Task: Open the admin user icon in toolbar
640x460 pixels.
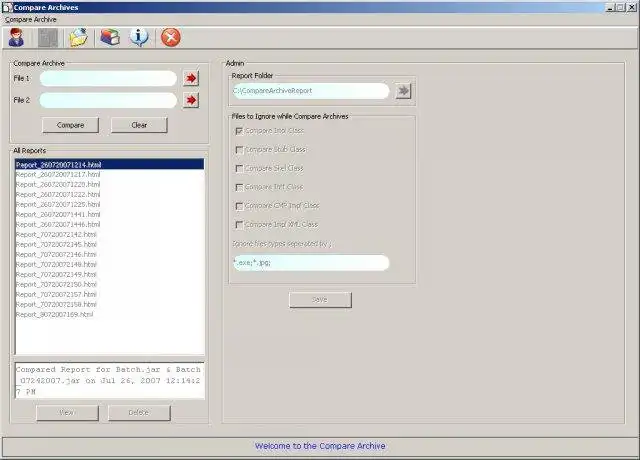Action: (x=16, y=38)
